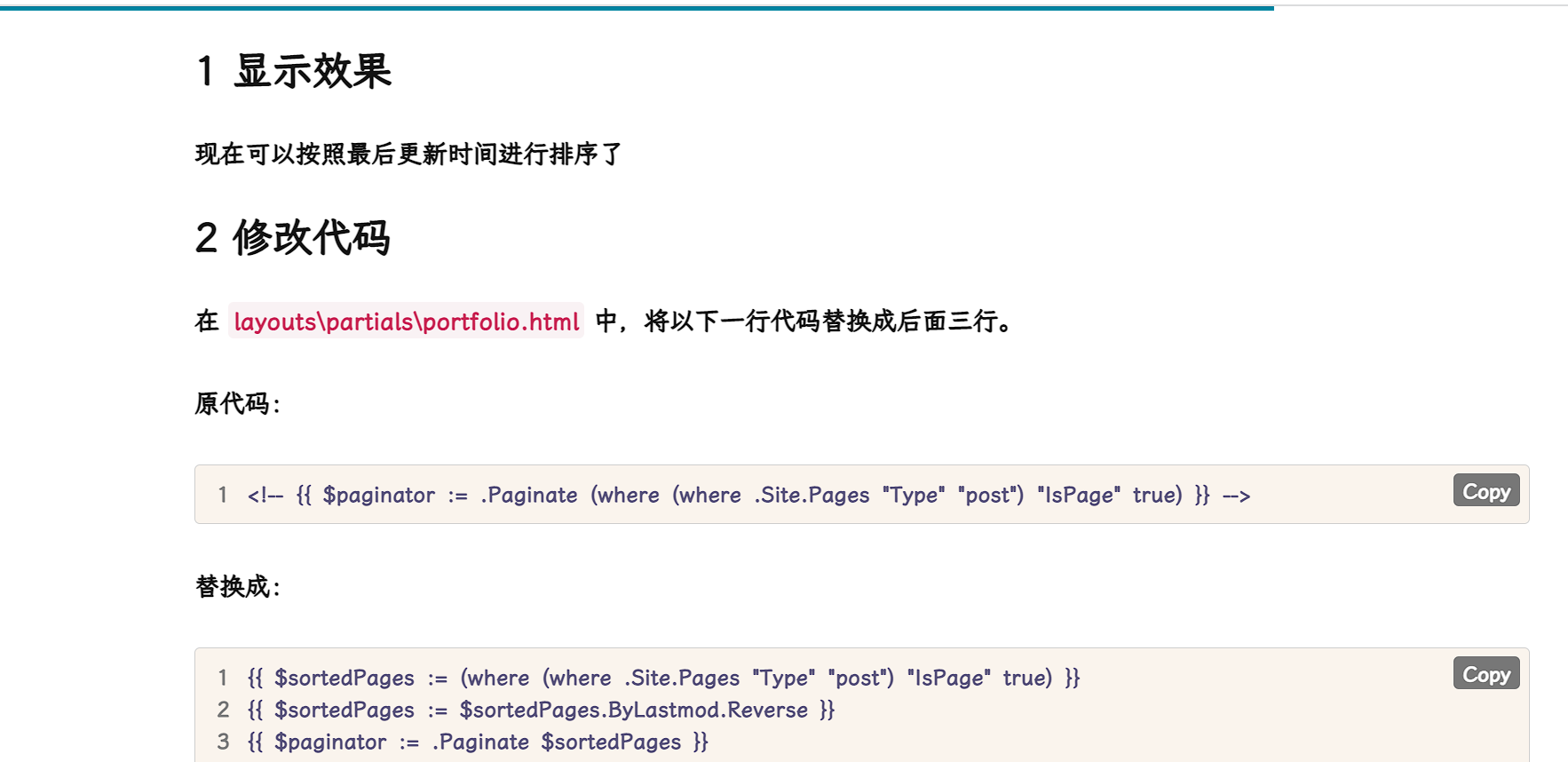Click line number 1 in the replacement code block
Image resolution: width=1568 pixels, height=762 pixels.
click(223, 679)
